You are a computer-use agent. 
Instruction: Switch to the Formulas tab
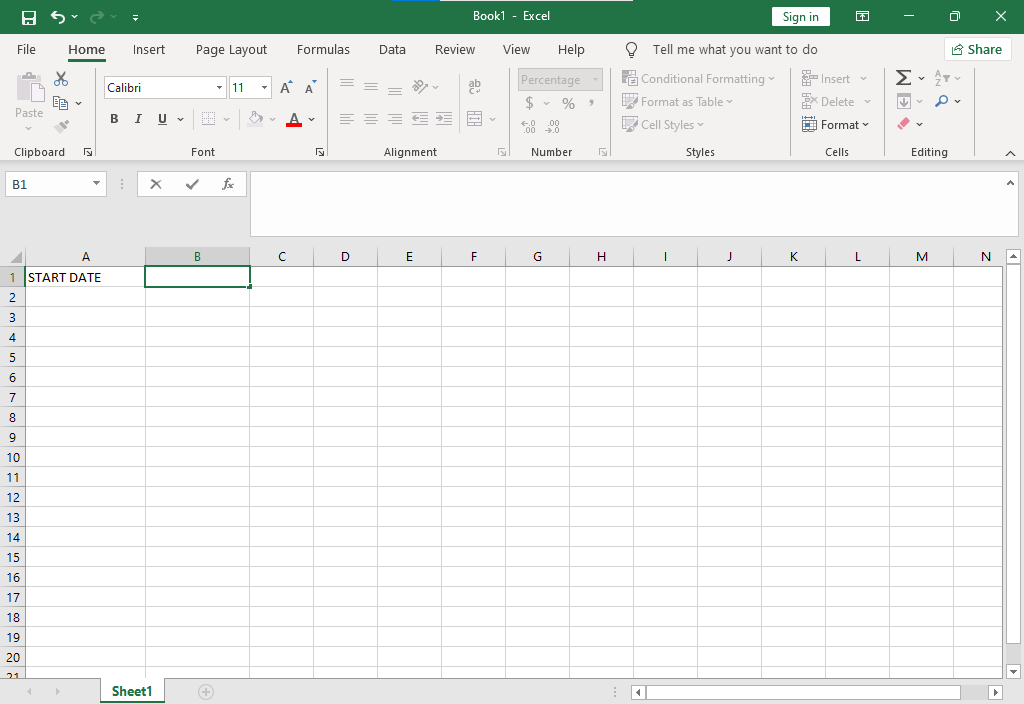click(323, 49)
